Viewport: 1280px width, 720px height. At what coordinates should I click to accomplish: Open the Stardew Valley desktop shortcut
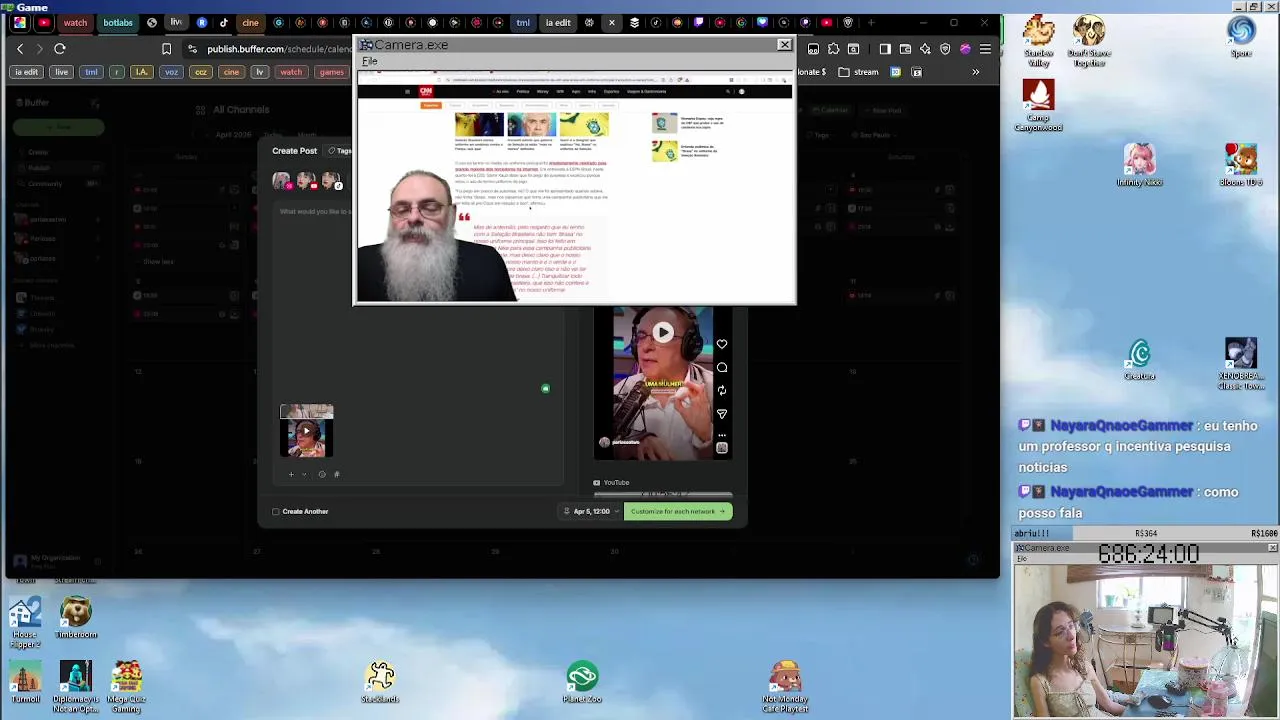click(1038, 42)
